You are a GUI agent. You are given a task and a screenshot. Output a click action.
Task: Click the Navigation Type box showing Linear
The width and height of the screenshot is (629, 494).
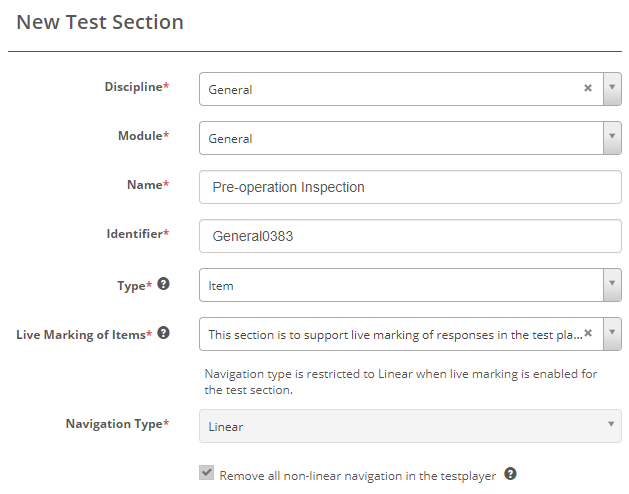tap(400, 426)
